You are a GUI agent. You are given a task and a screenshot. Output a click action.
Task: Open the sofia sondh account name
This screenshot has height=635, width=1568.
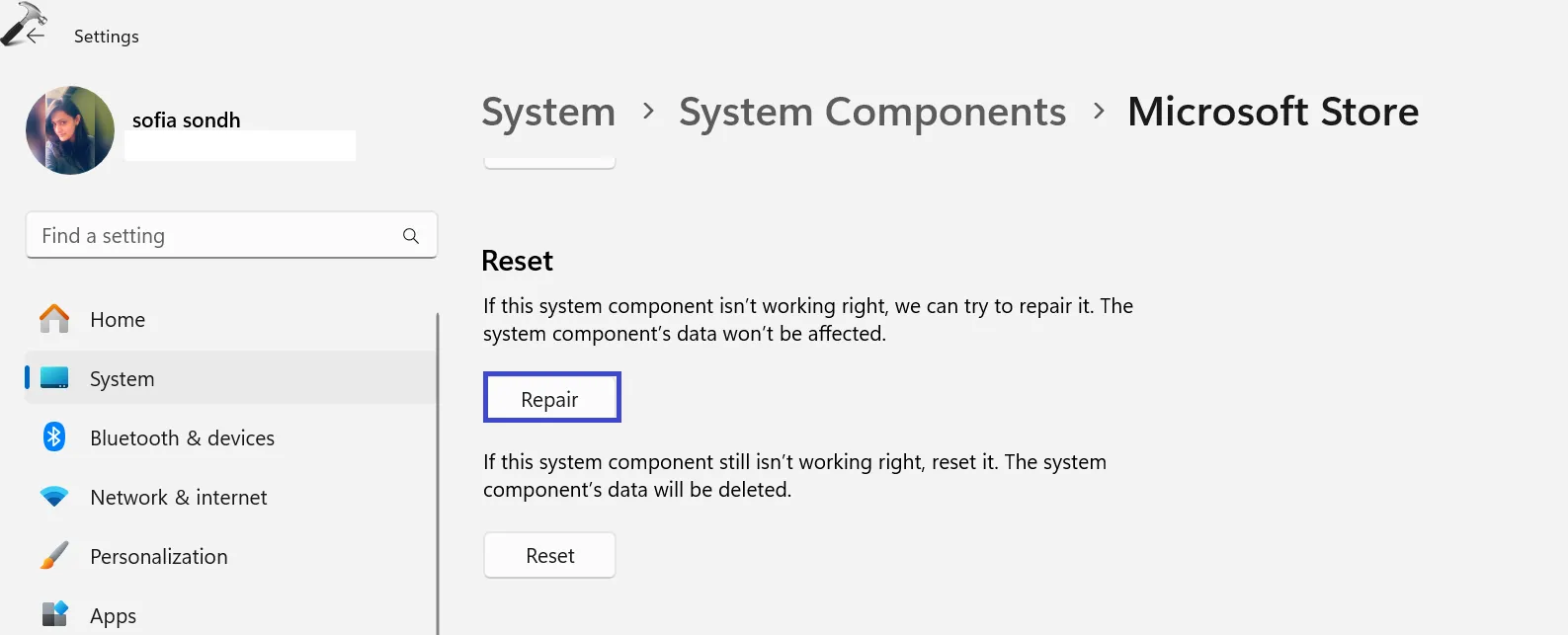[x=187, y=120]
